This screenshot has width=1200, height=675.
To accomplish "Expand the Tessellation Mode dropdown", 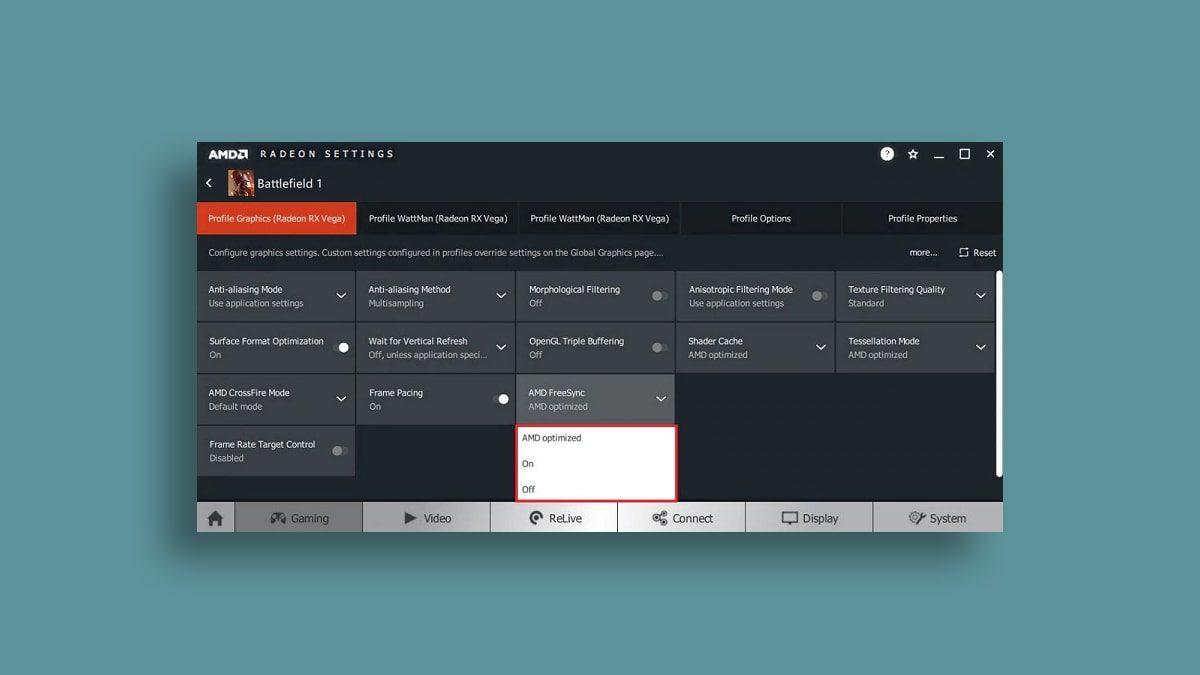I will pos(980,348).
